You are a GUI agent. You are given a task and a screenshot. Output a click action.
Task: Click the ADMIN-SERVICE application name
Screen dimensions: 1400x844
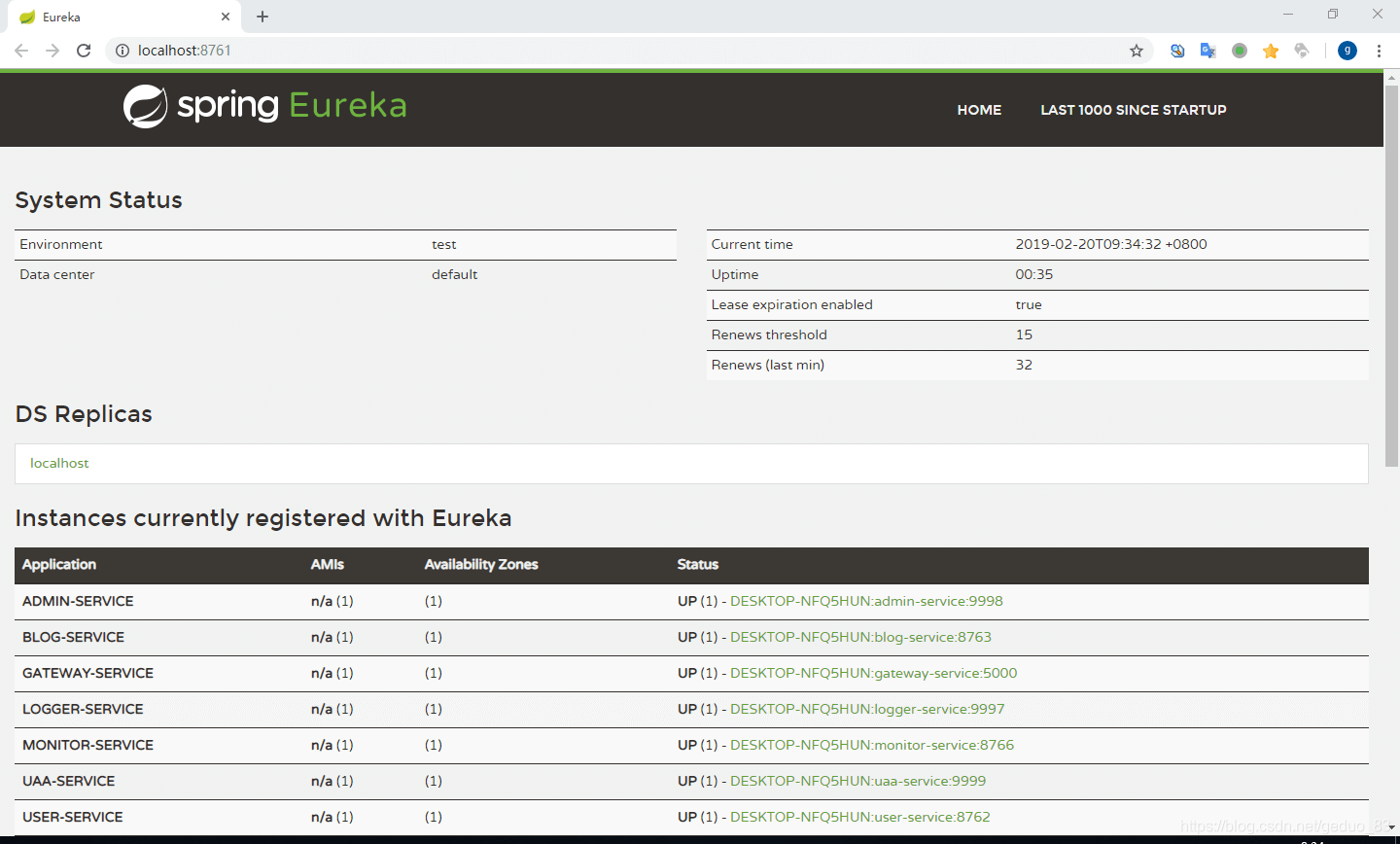click(x=78, y=601)
